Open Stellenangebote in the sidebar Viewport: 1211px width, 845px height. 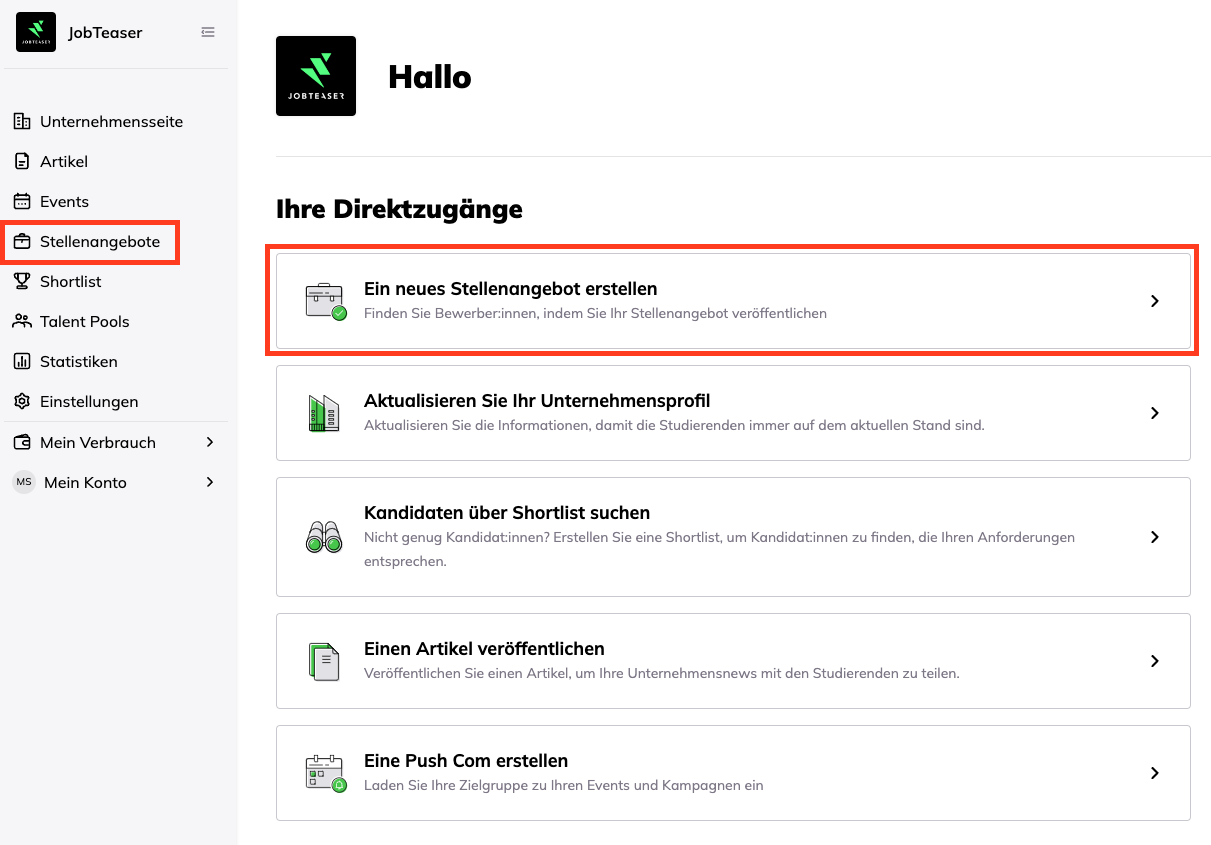click(99, 242)
